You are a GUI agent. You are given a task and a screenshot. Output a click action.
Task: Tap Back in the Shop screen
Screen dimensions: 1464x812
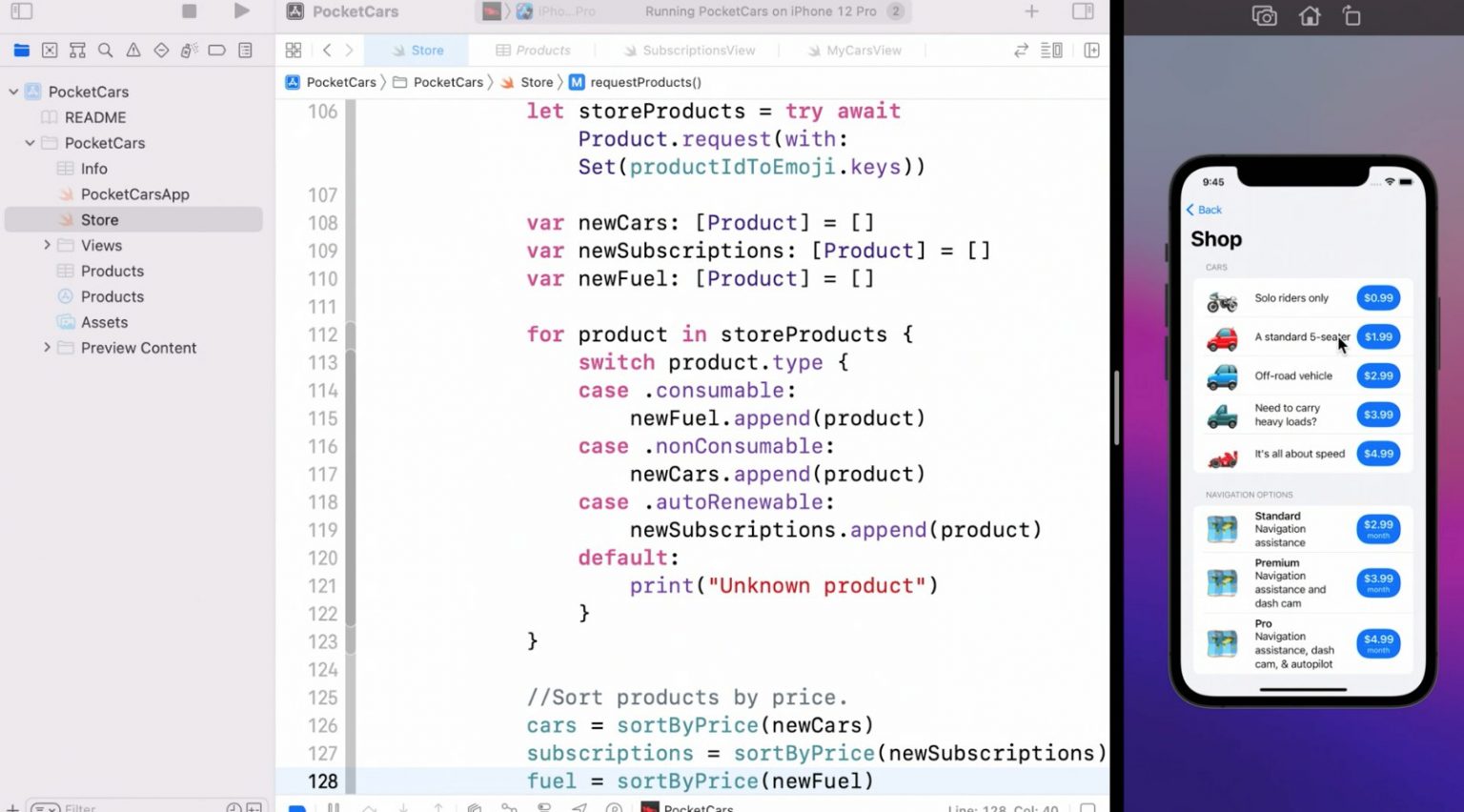[1204, 210]
